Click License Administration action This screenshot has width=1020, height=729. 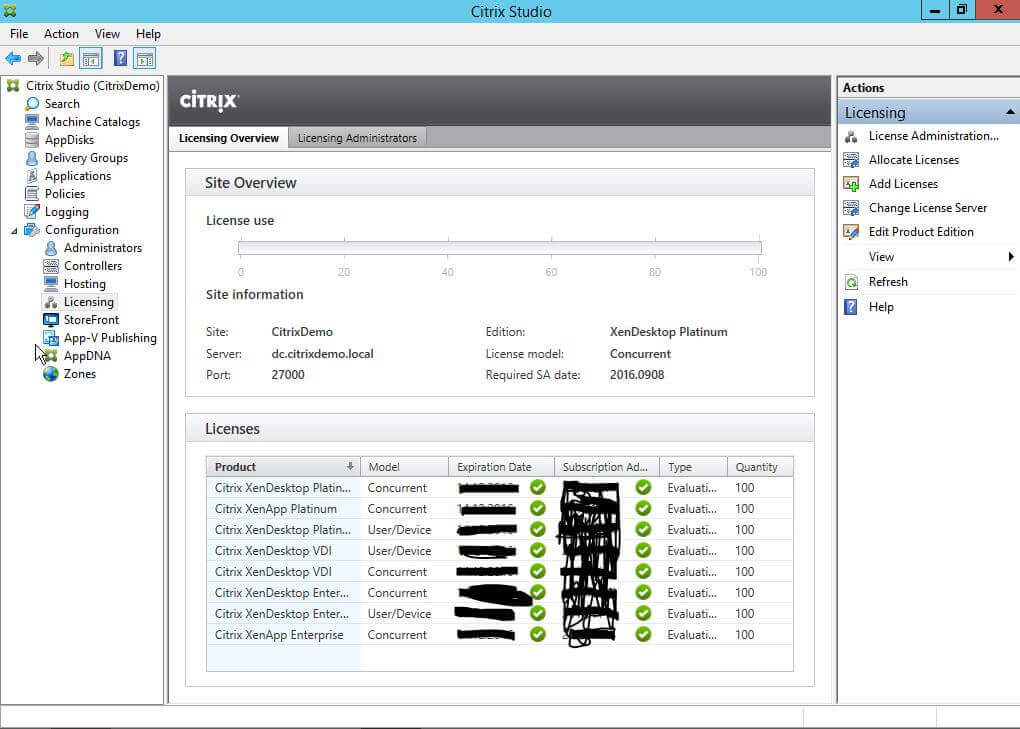click(933, 136)
